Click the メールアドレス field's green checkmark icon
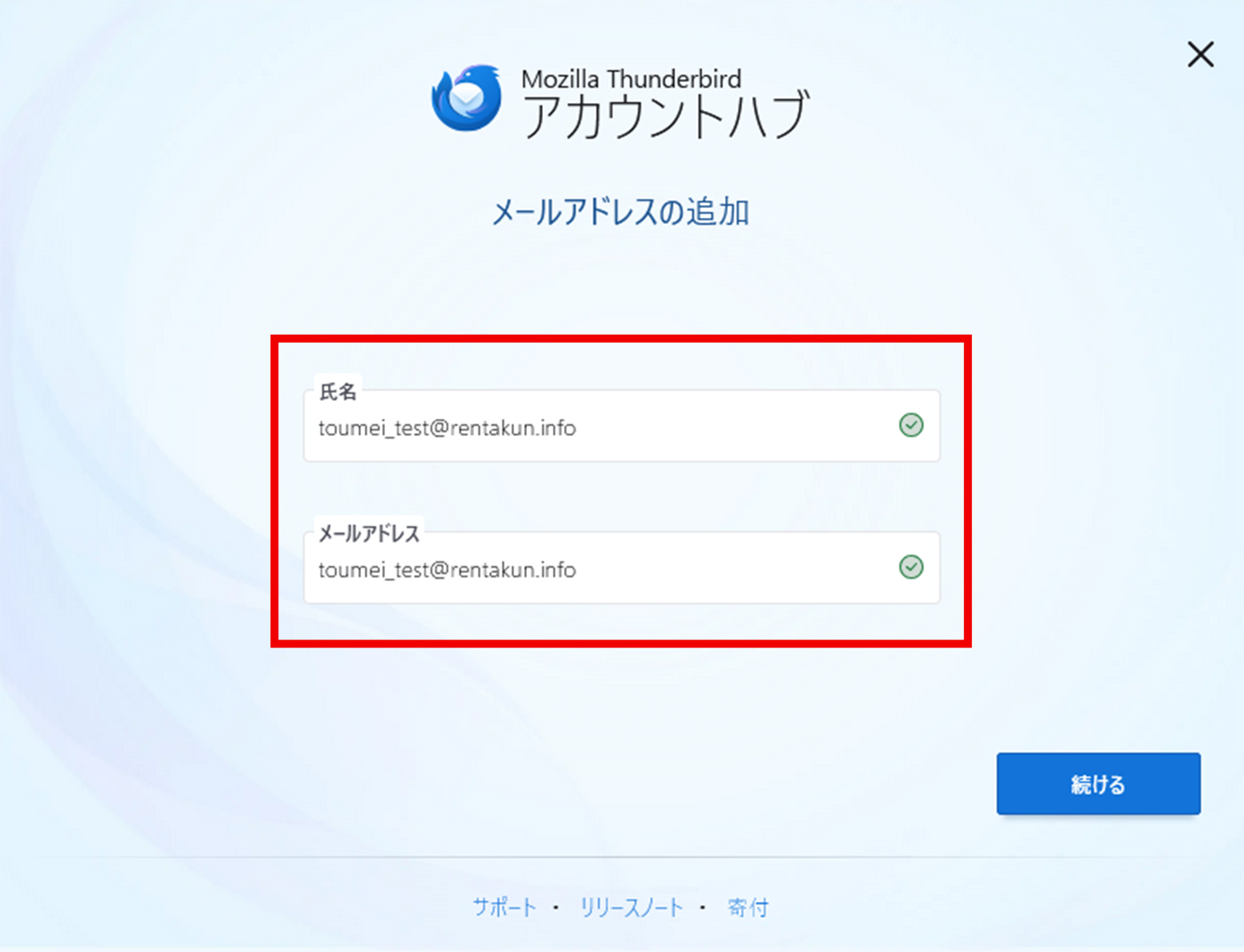The height and width of the screenshot is (952, 1244). tap(911, 567)
